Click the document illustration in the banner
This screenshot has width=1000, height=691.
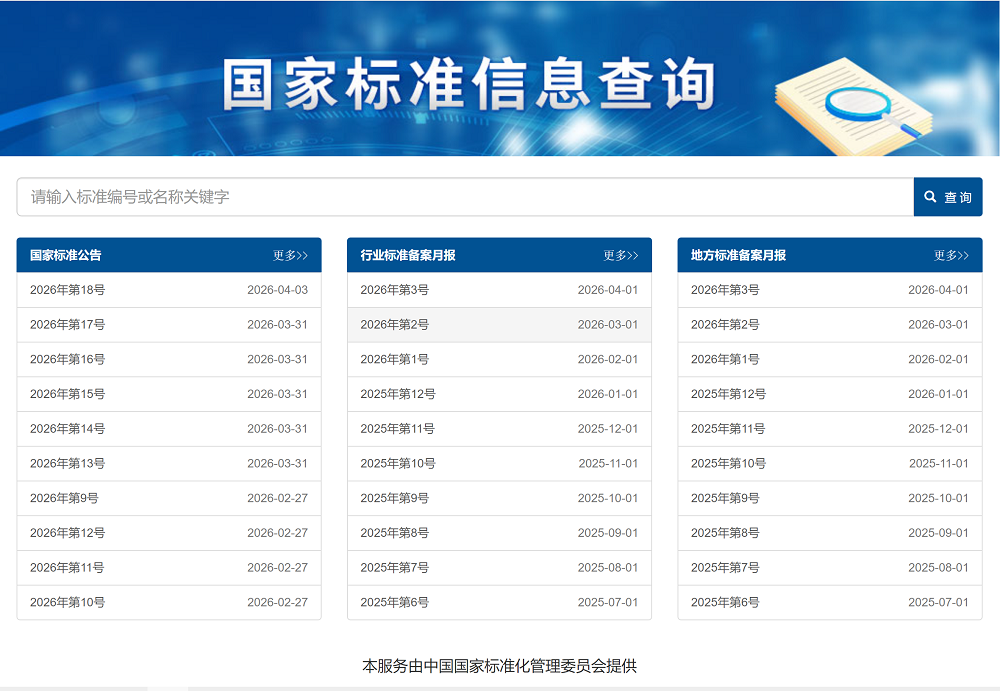point(855,105)
